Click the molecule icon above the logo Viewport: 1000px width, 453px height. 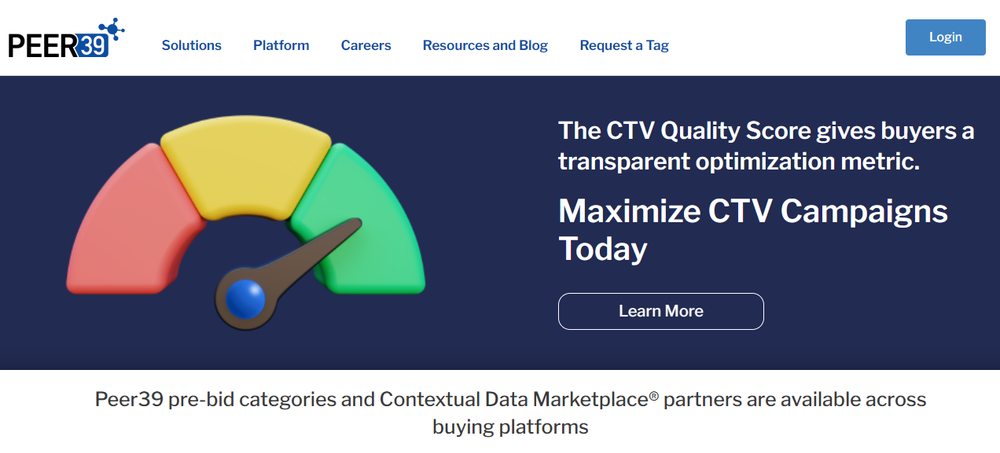[x=111, y=29]
